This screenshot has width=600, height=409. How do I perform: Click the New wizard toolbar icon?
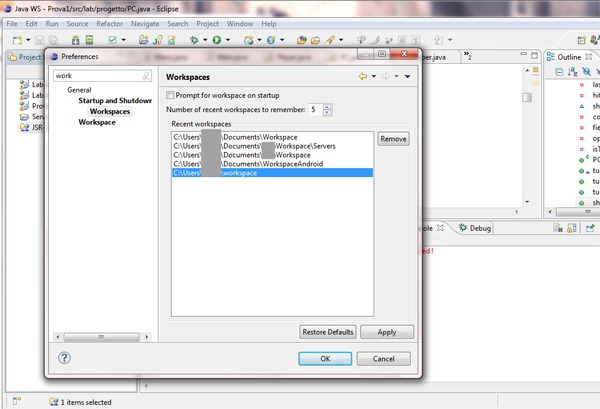[x=17, y=40]
